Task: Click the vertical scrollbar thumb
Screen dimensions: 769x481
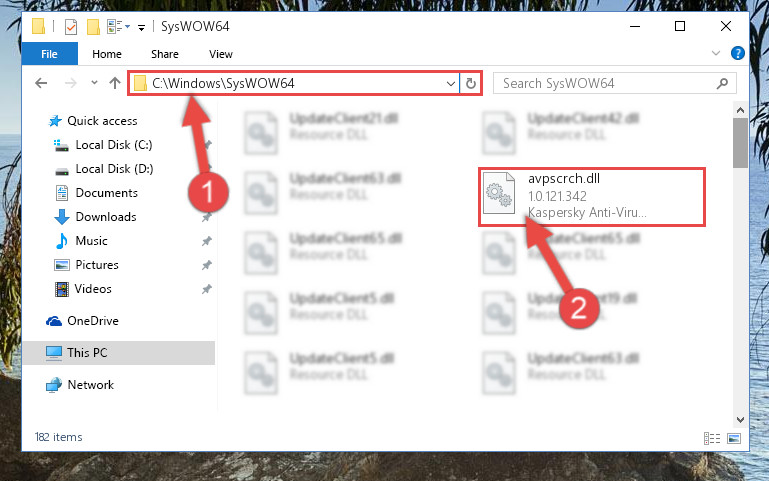Action: click(740, 143)
